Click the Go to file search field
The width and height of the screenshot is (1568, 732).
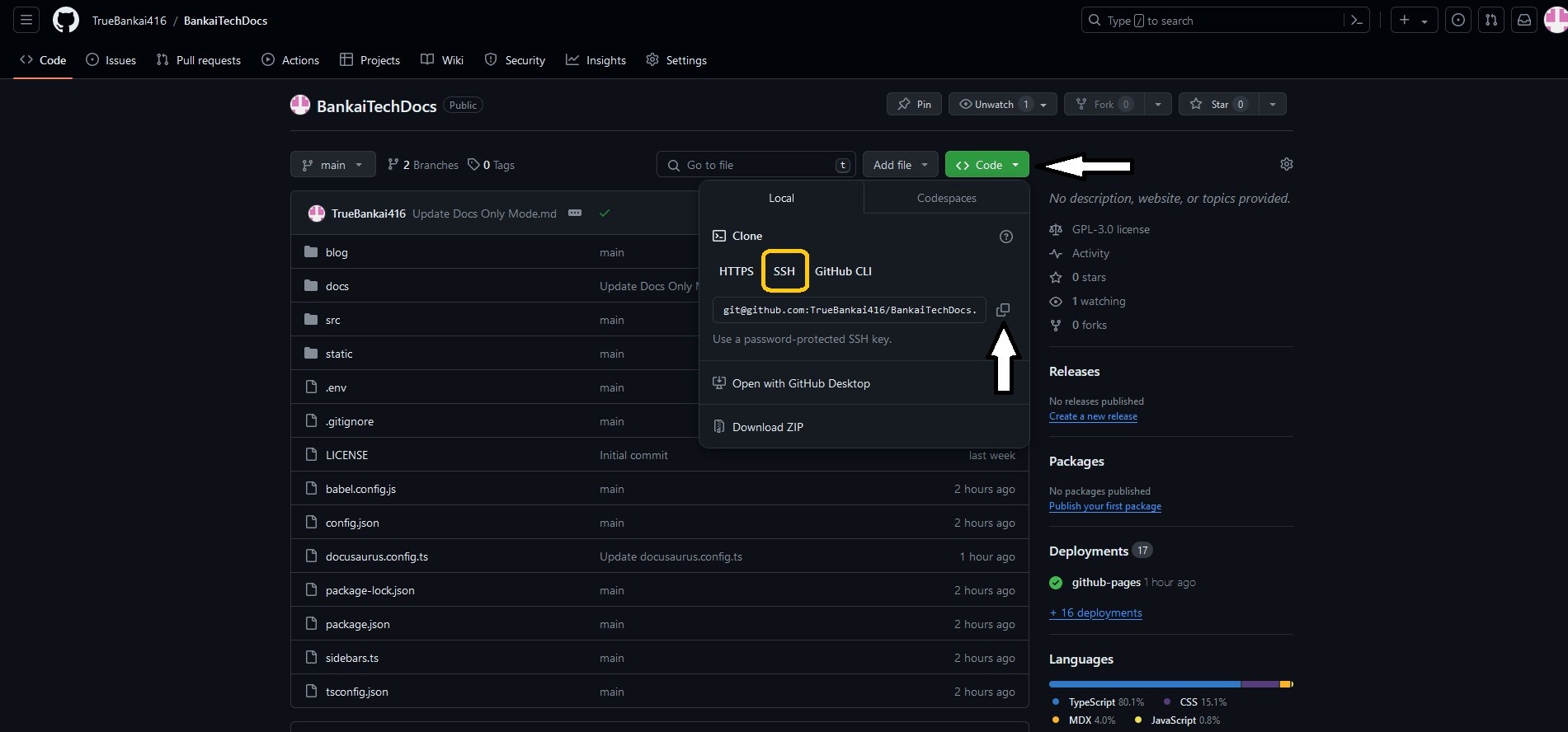tap(756, 165)
